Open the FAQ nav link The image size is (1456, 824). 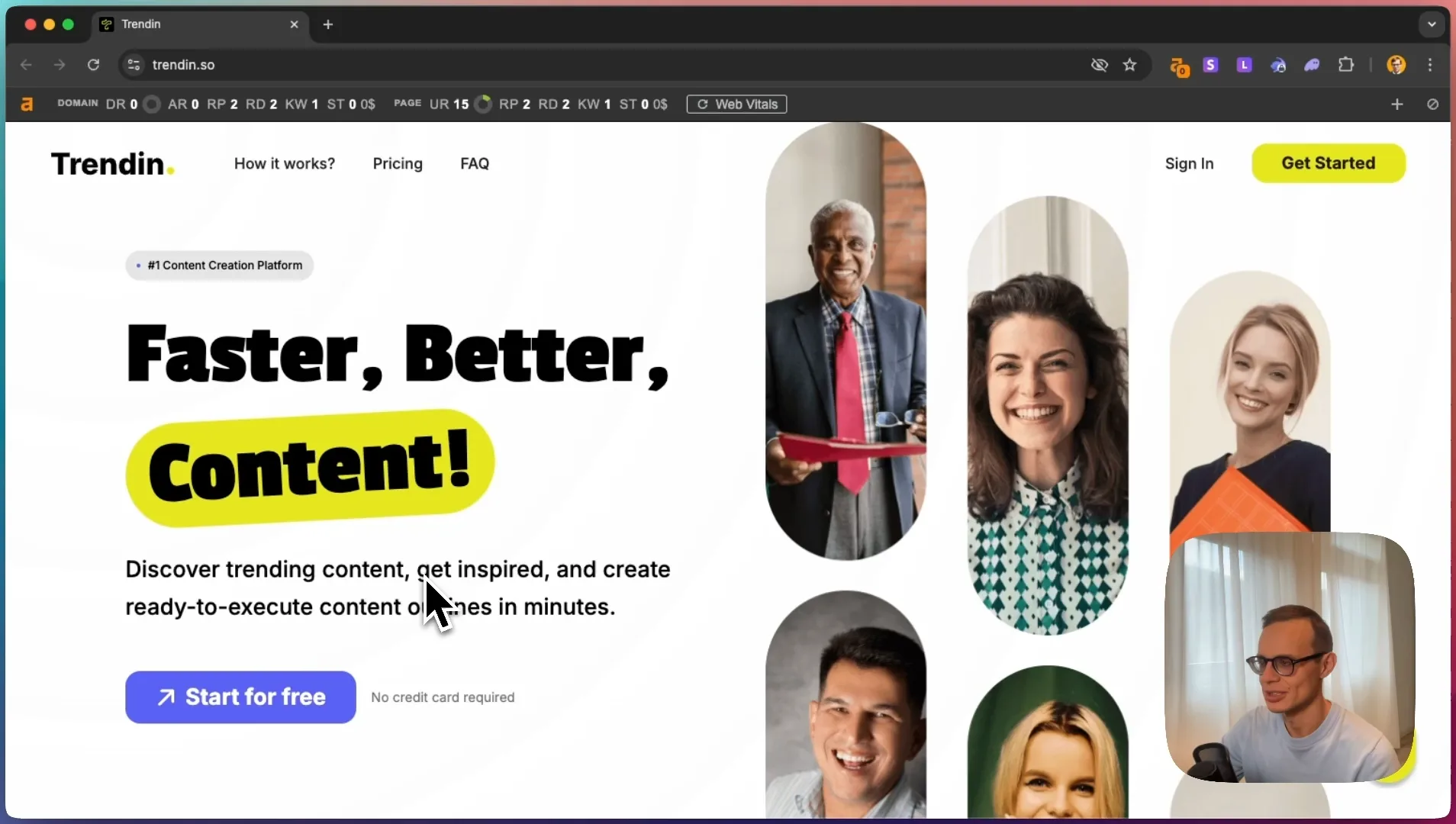(475, 163)
